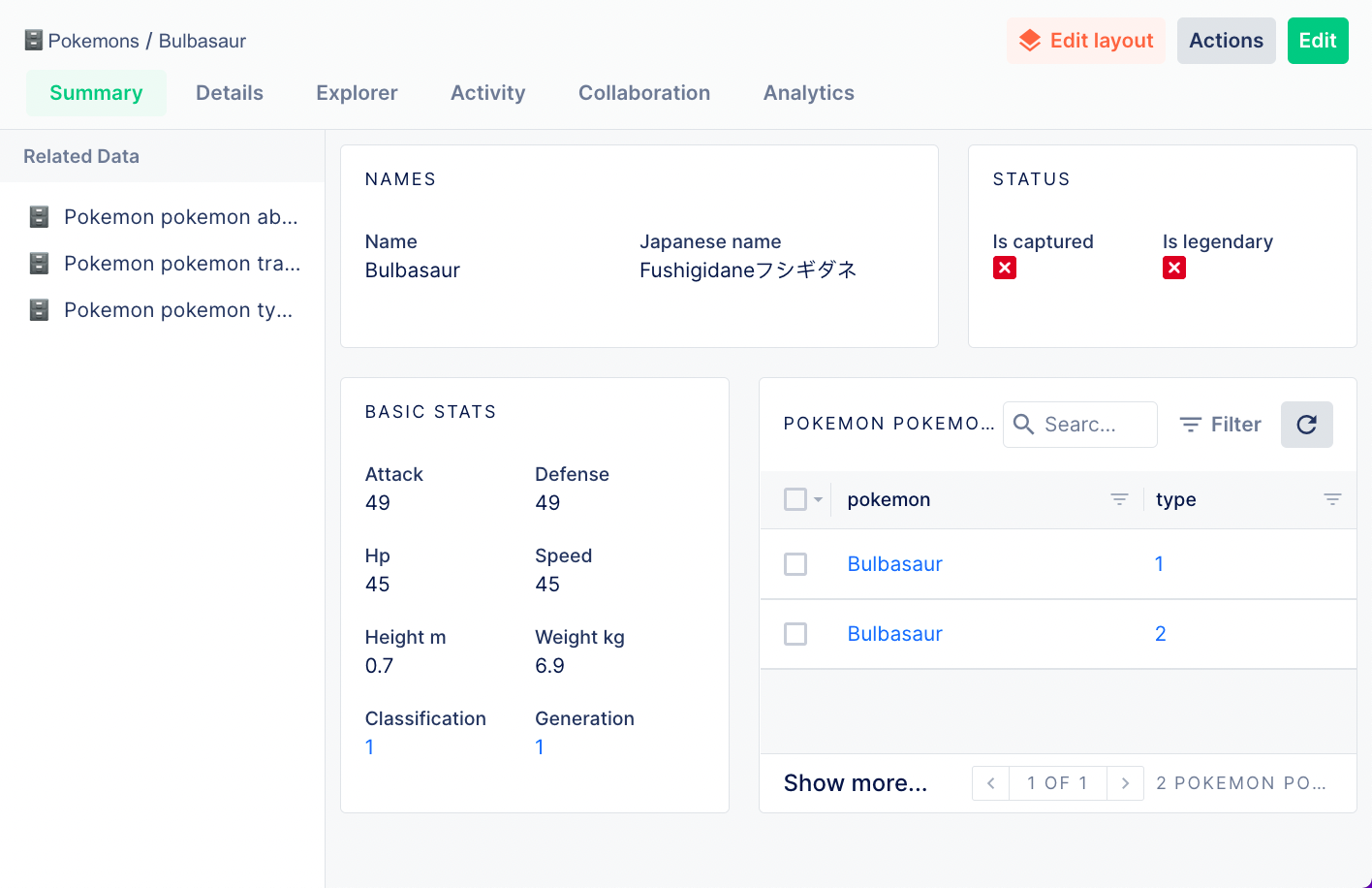The height and width of the screenshot is (888, 1372).
Task: Click the BASIC STATS card heading
Action: click(x=431, y=412)
